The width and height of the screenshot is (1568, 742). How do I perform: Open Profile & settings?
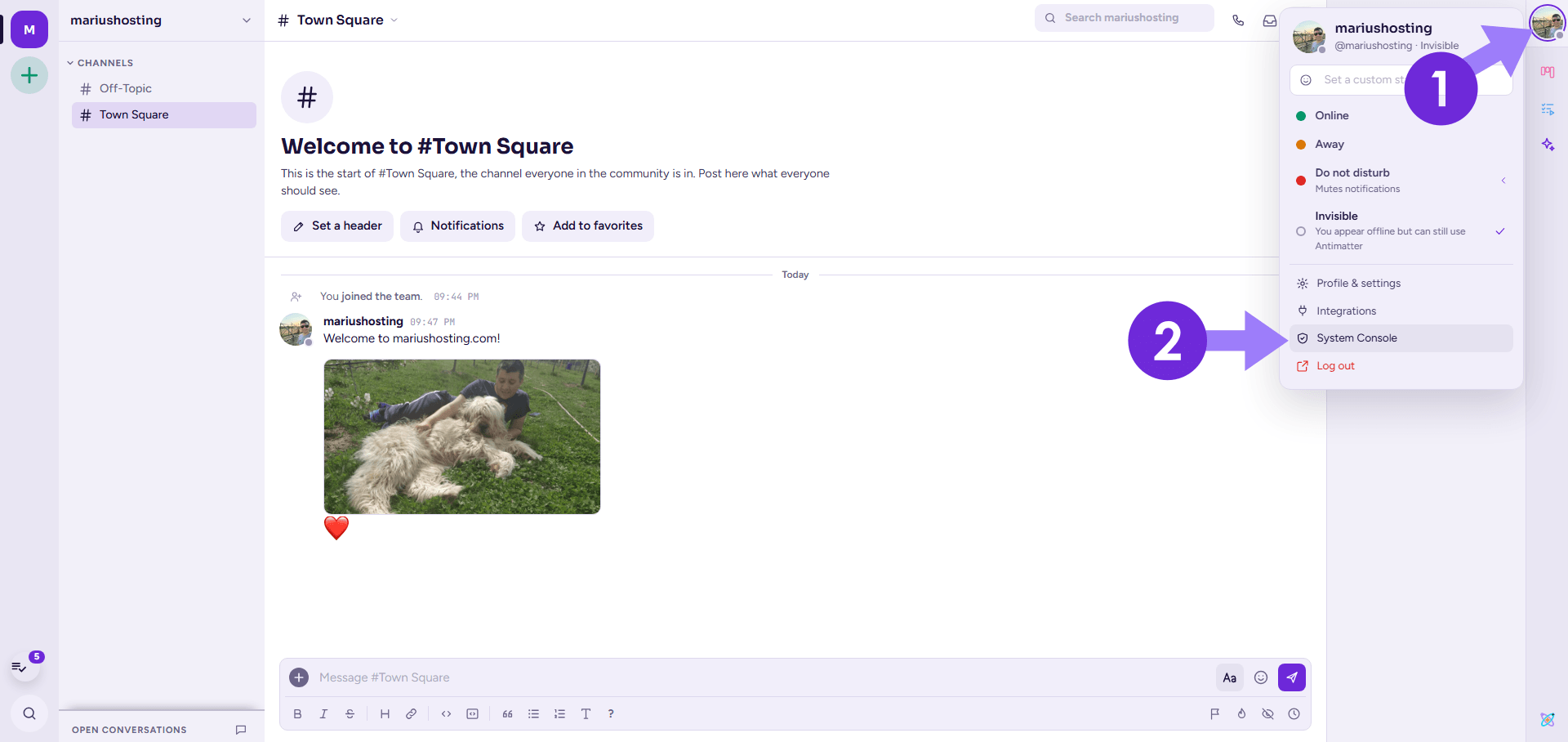click(1401, 284)
